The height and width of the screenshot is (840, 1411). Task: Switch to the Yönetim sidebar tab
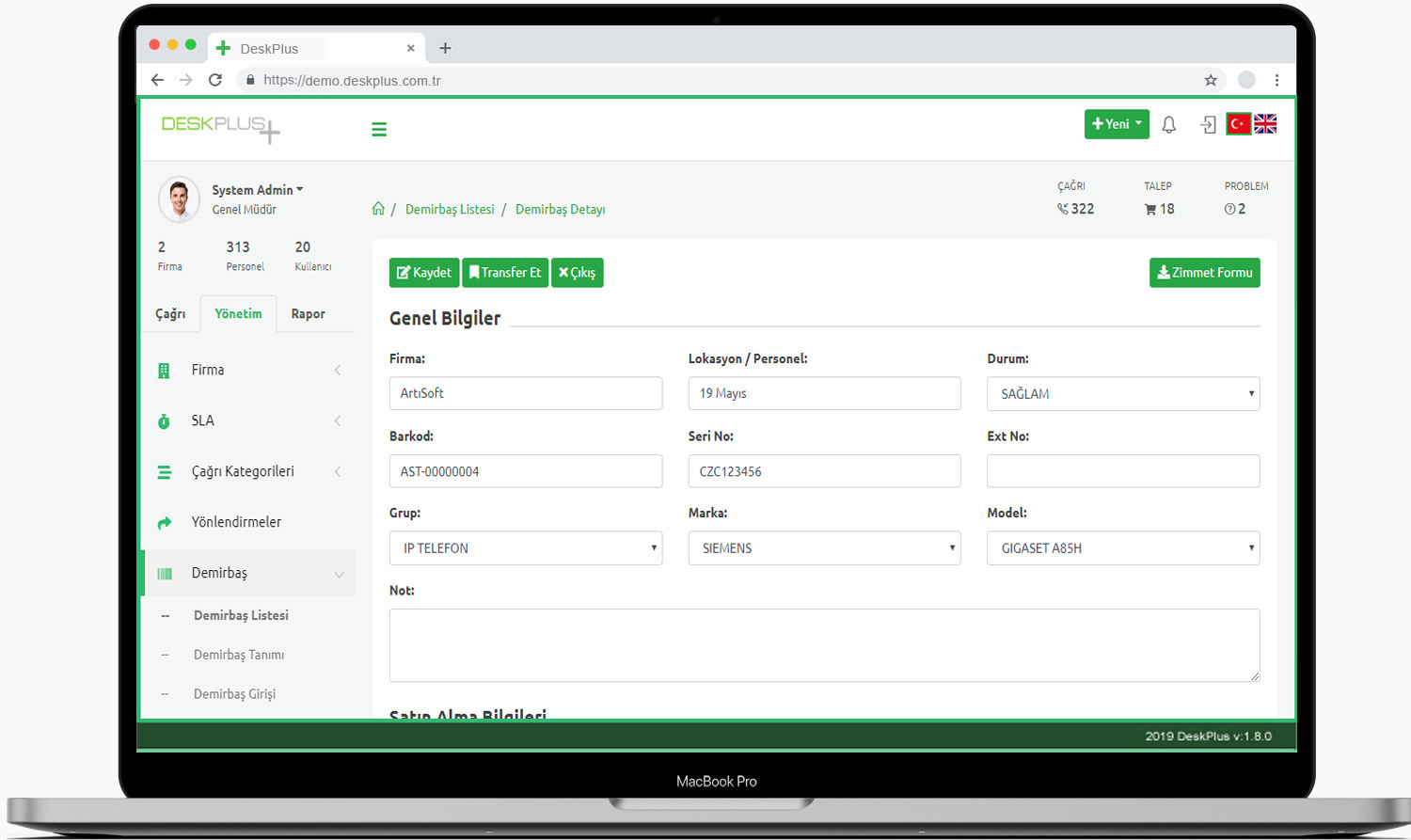[238, 314]
